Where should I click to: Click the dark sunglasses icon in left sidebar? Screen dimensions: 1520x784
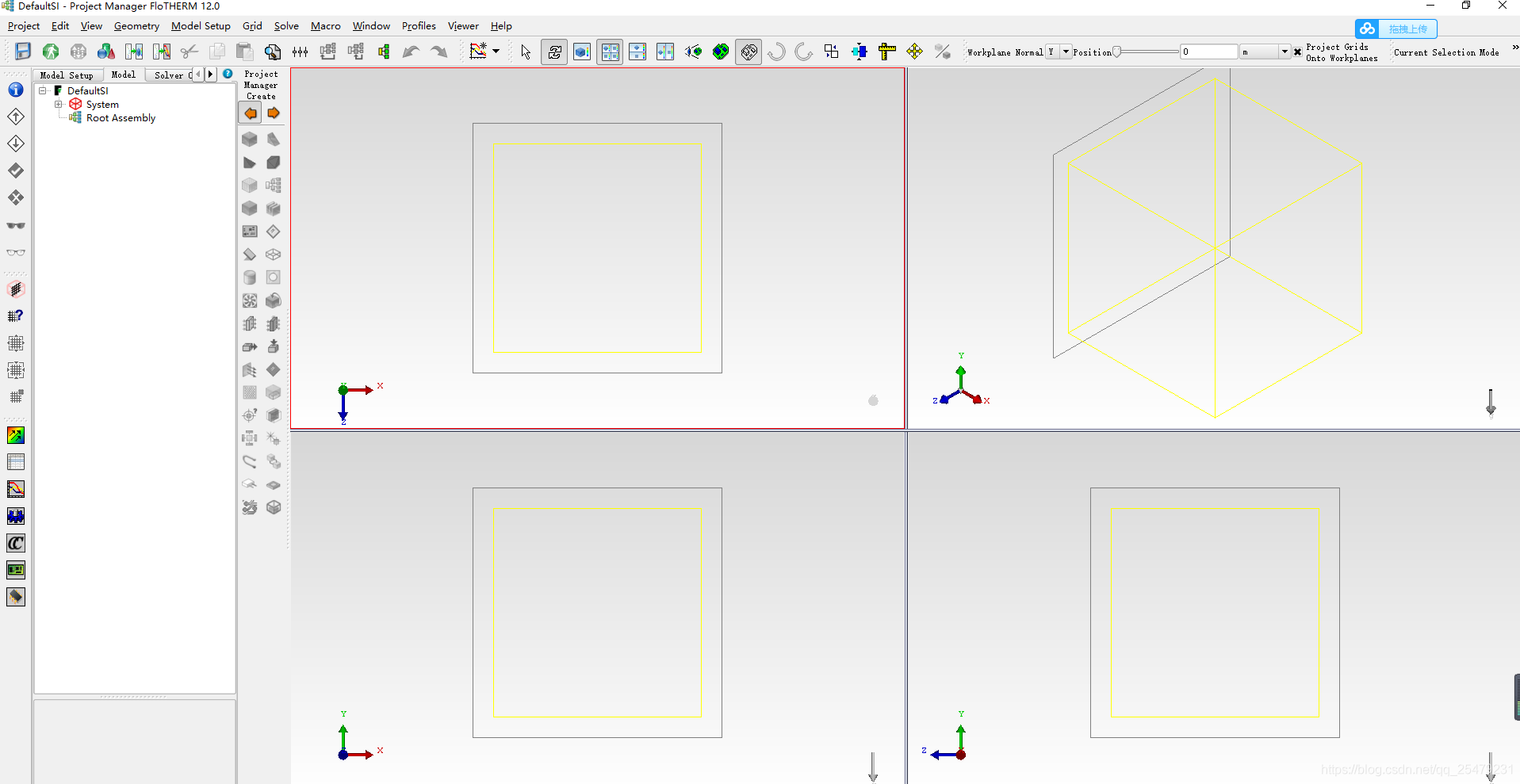(16, 226)
